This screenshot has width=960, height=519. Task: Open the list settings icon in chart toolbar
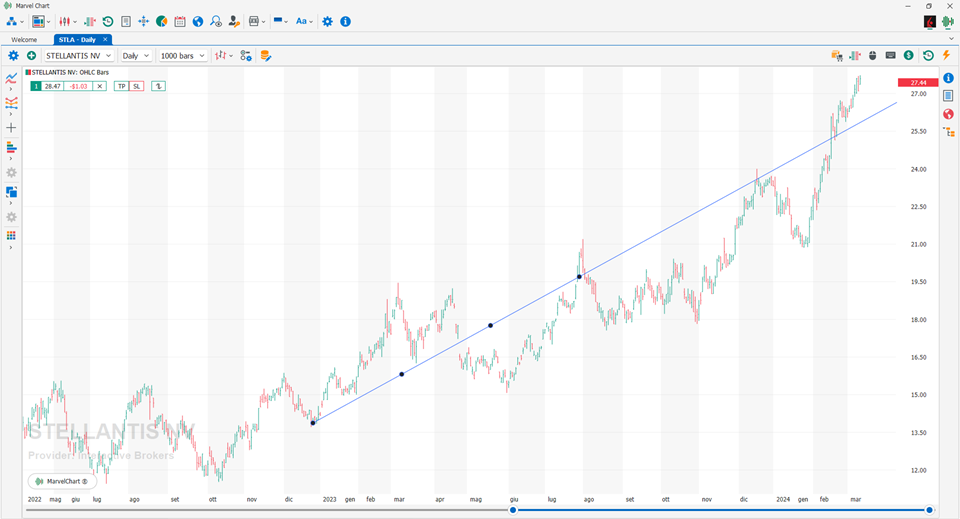click(x=246, y=56)
